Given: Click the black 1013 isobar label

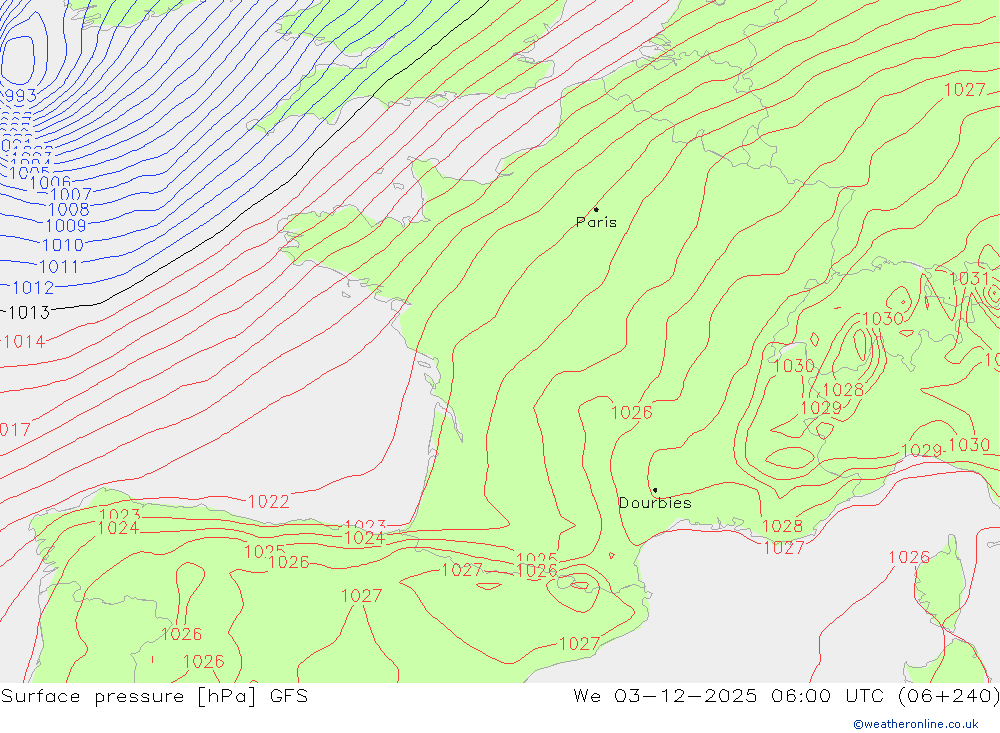Looking at the screenshot, I should [28, 313].
